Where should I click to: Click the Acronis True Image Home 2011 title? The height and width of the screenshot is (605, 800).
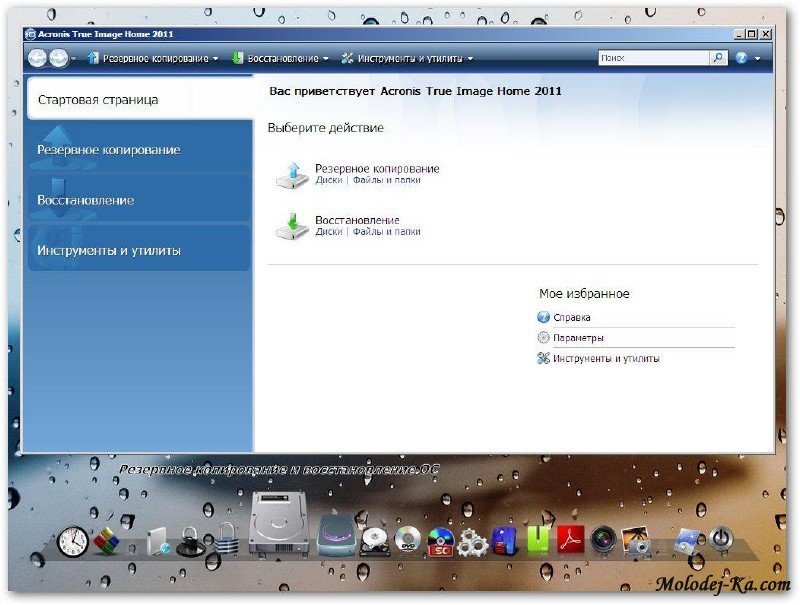click(x=106, y=34)
